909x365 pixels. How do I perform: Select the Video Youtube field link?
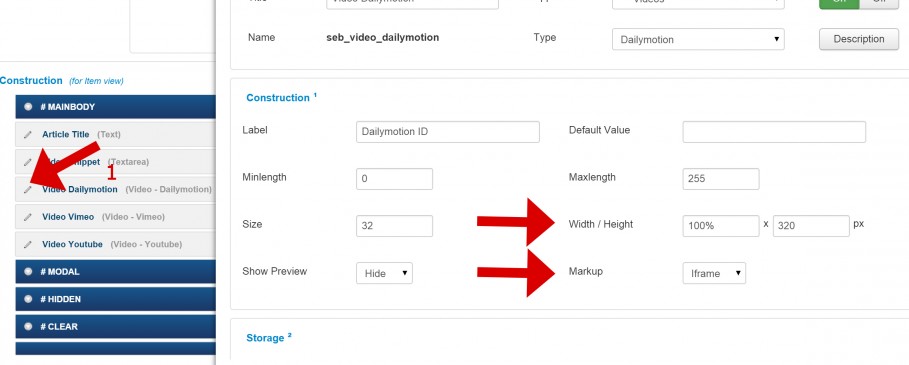point(72,244)
